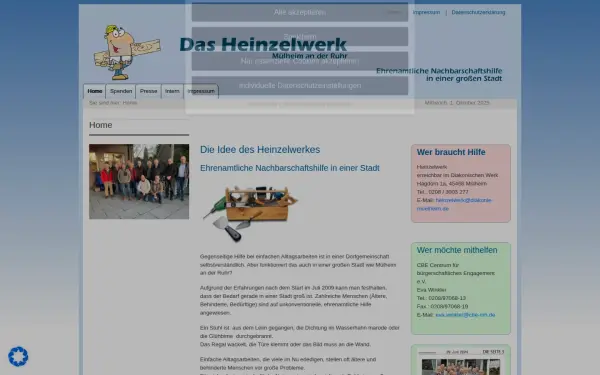
Task: Click address 'Hagdorn 1a, 45468 Mülheim'
Action: click(x=452, y=183)
